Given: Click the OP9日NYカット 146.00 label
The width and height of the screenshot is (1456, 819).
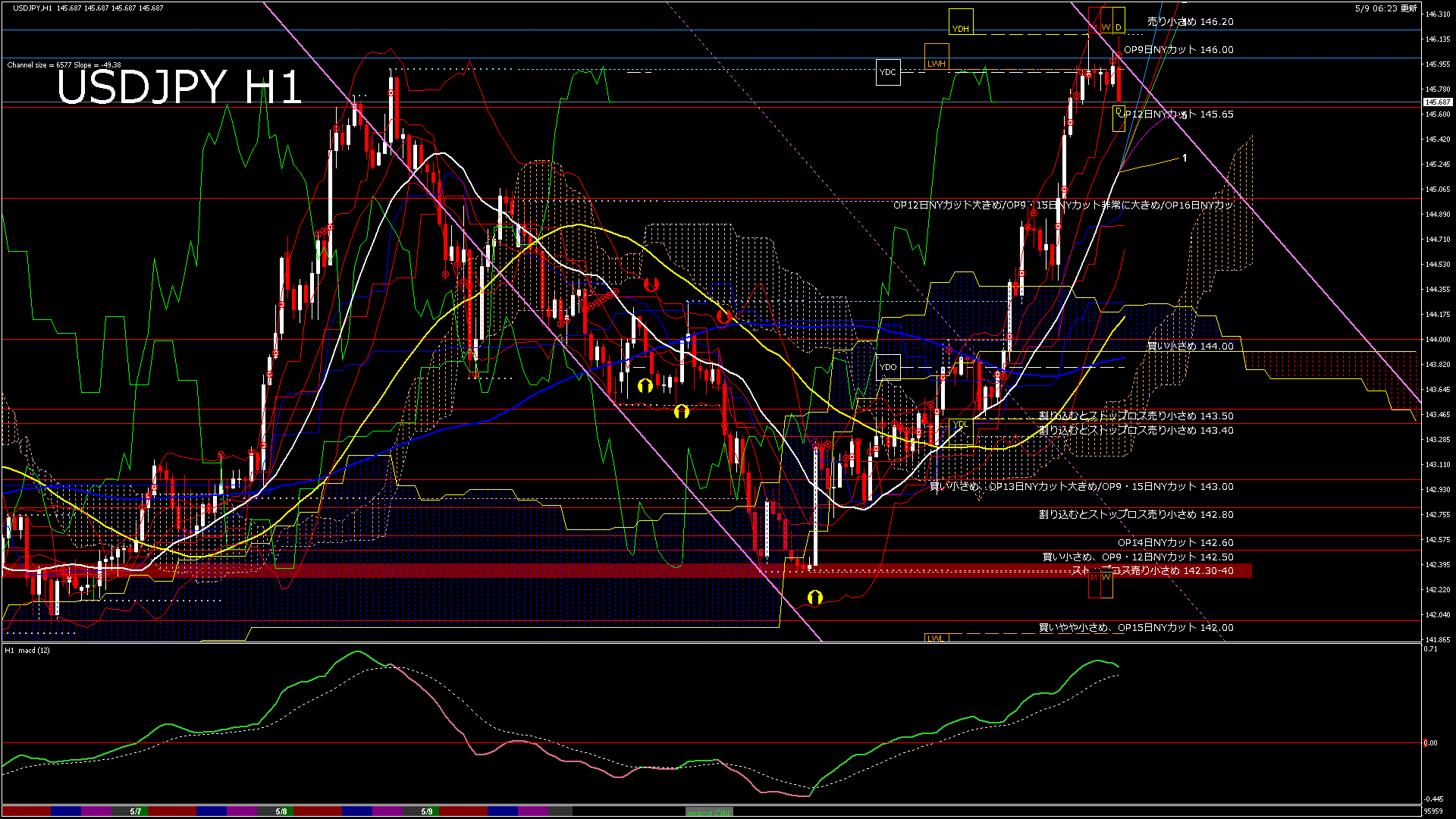Looking at the screenshot, I should click(1178, 50).
